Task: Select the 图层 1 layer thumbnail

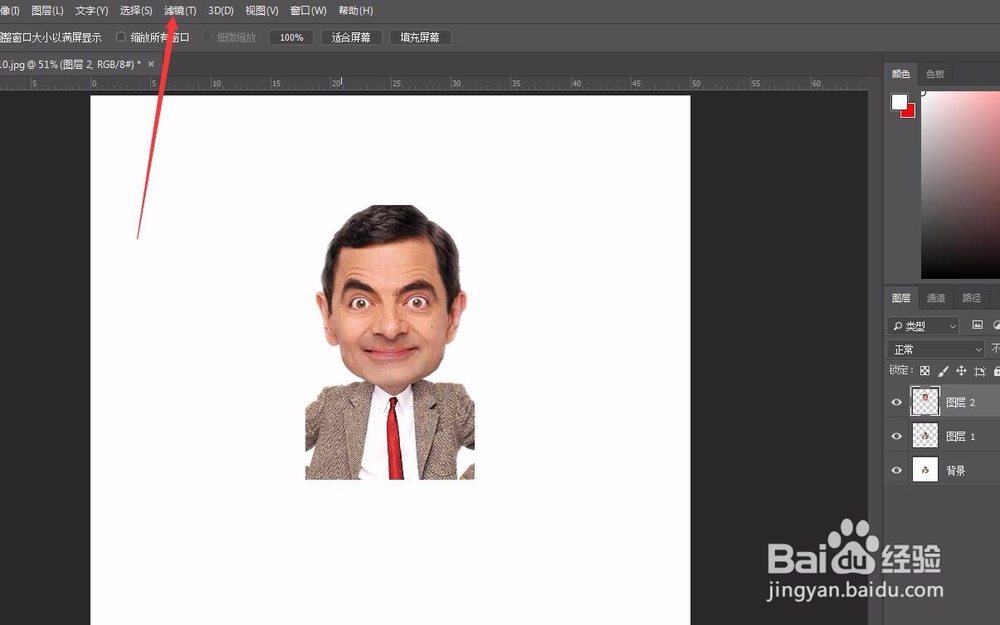Action: [925, 436]
